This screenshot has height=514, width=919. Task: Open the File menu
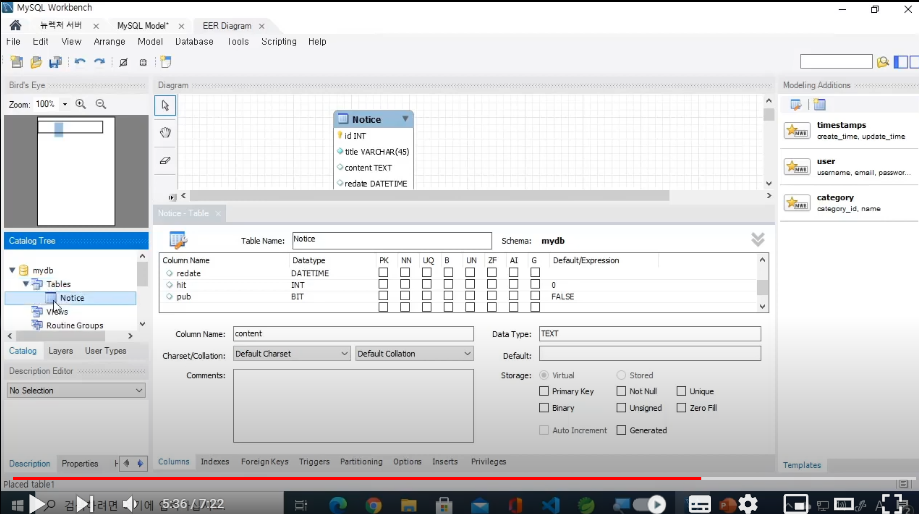[x=13, y=42]
